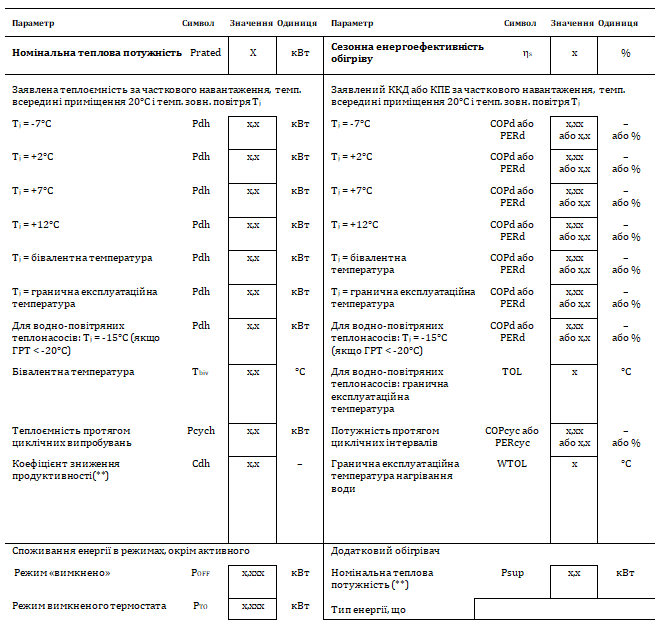Click 'Режим вимкненого термостата' label
Screen dimensions: 663x627
click(89, 606)
